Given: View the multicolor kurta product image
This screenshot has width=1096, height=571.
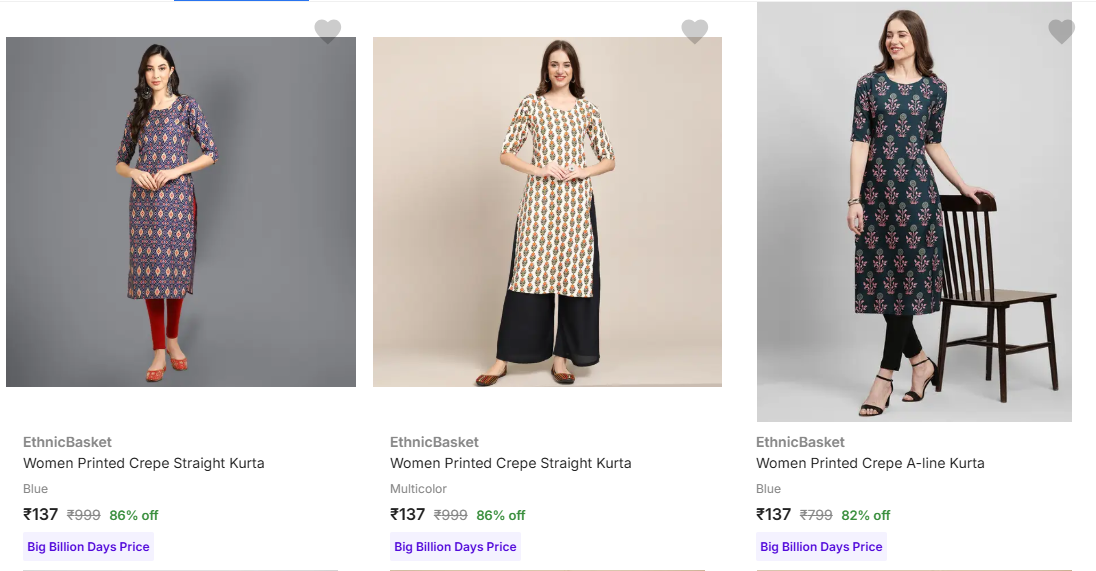Looking at the screenshot, I should (x=547, y=212).
